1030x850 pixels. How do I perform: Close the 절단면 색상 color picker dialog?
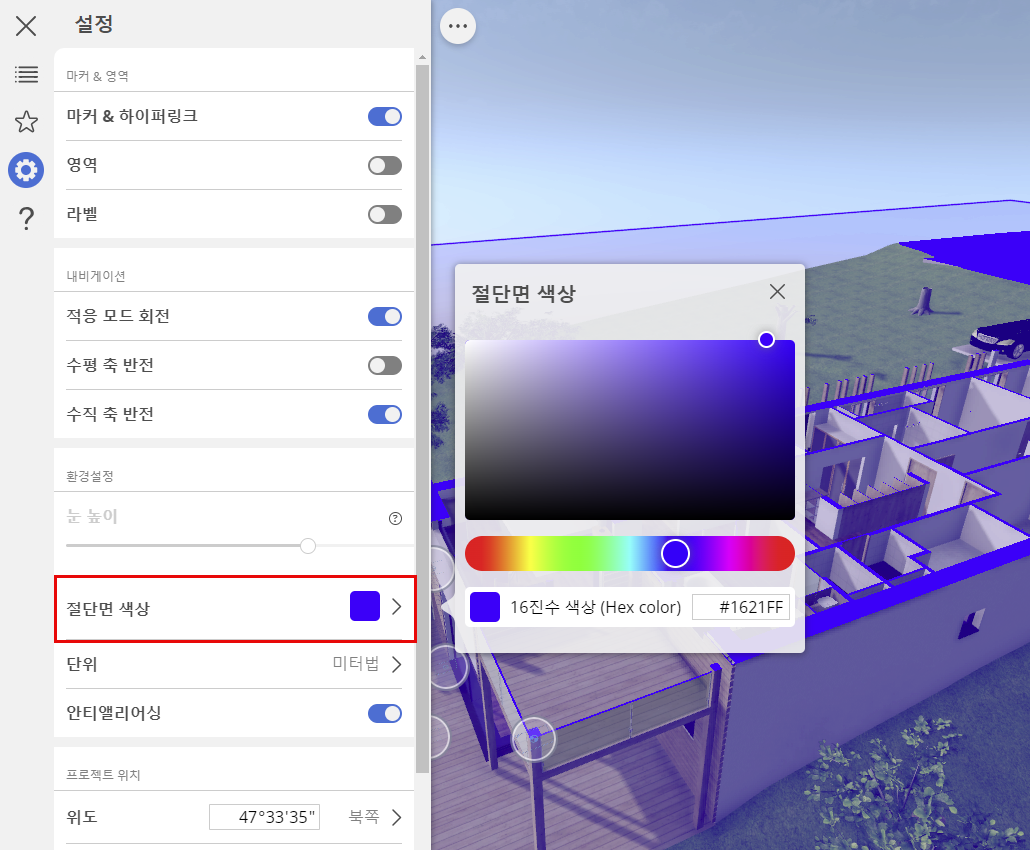point(777,292)
